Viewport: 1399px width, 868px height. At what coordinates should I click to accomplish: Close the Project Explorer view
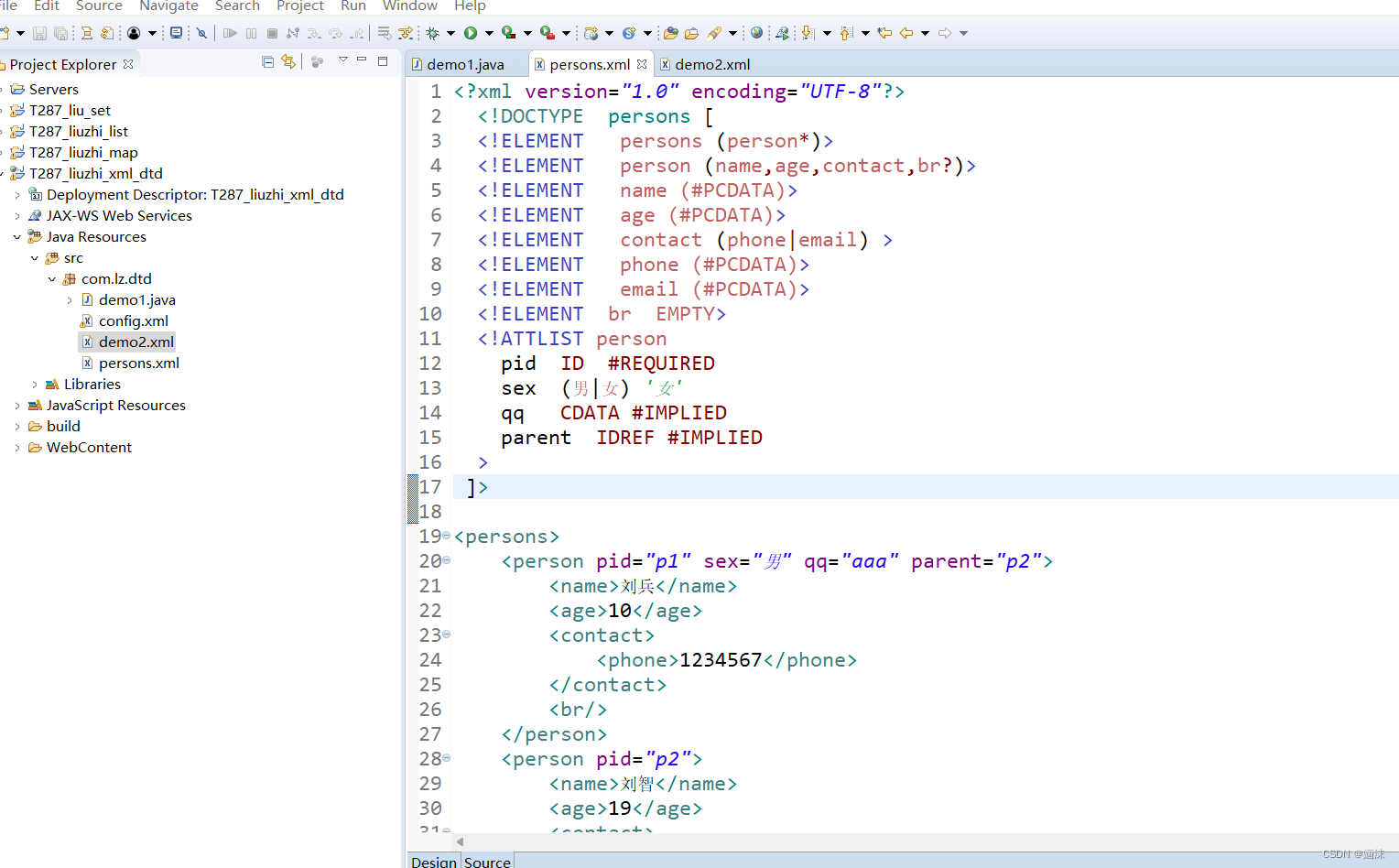coord(128,64)
